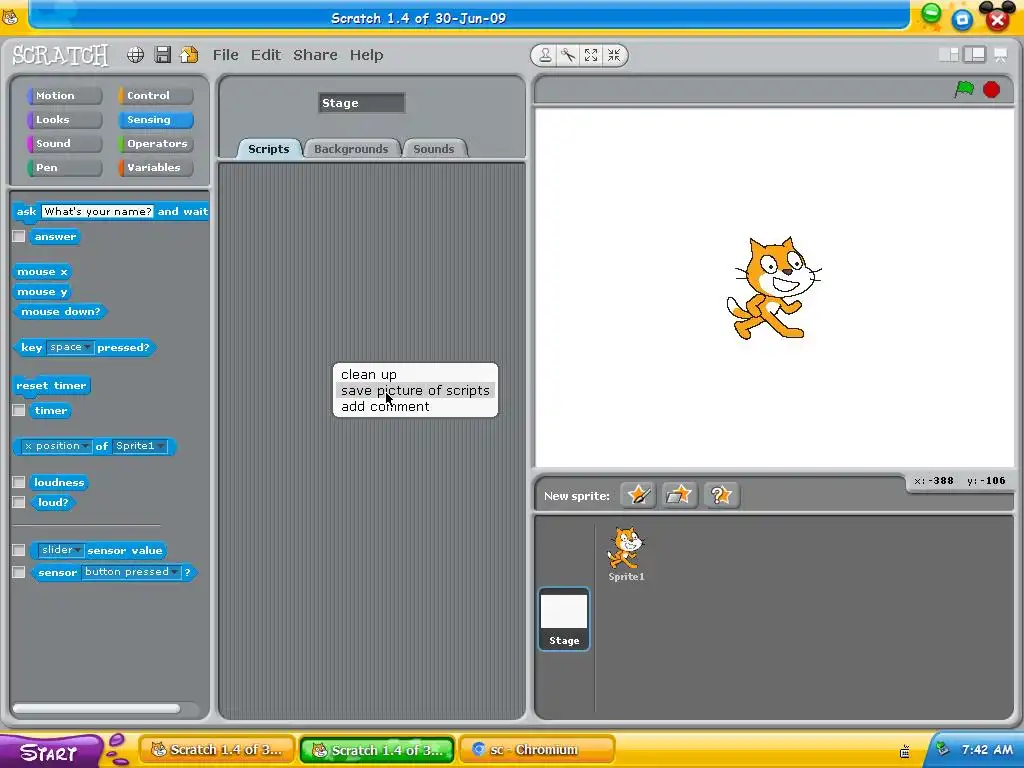The width and height of the screenshot is (1024, 768).
Task: Open the Help menu
Action: click(x=366, y=55)
